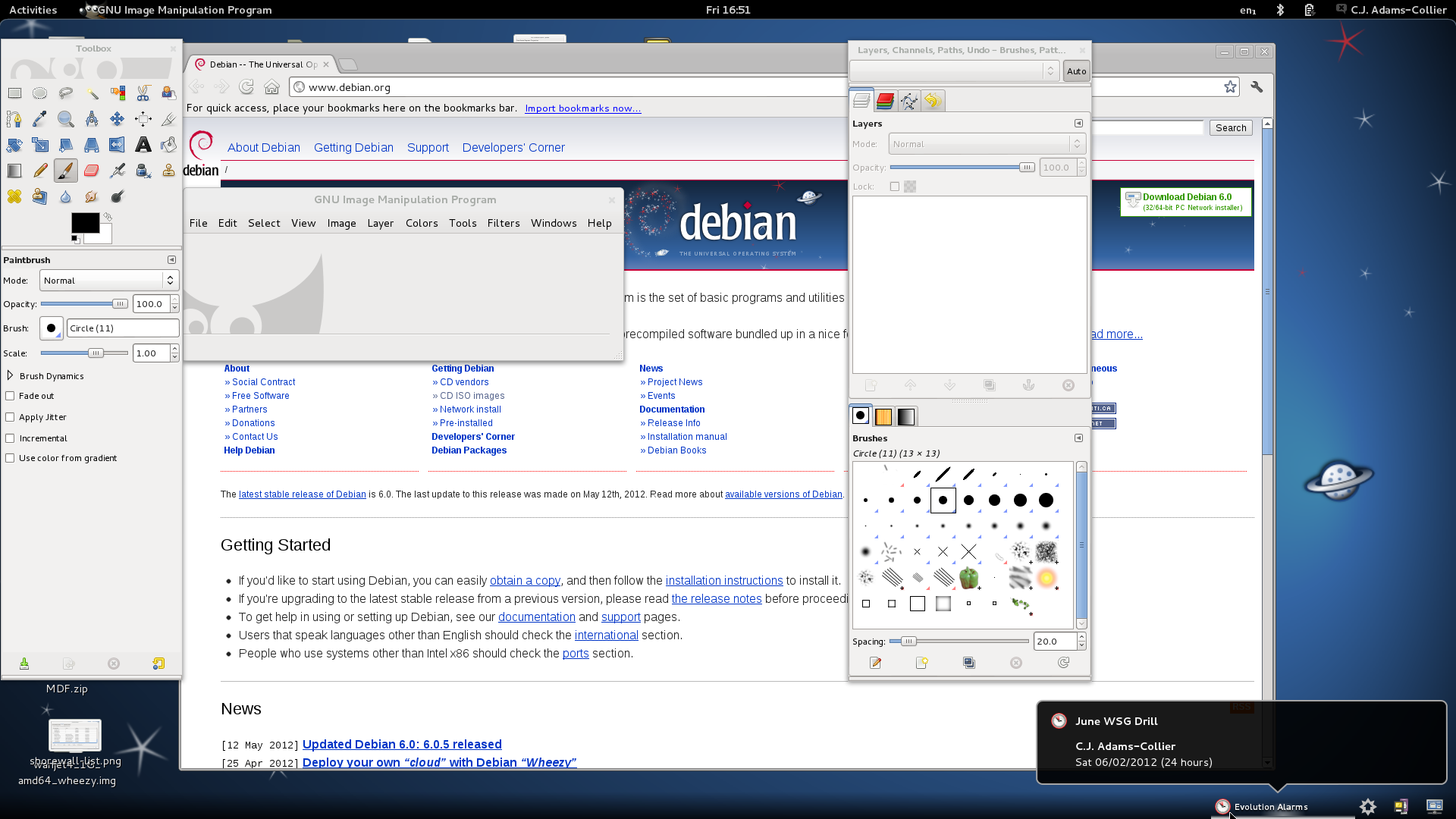Image resolution: width=1456 pixels, height=819 pixels.
Task: Select the Eraser tool
Action: point(92,171)
